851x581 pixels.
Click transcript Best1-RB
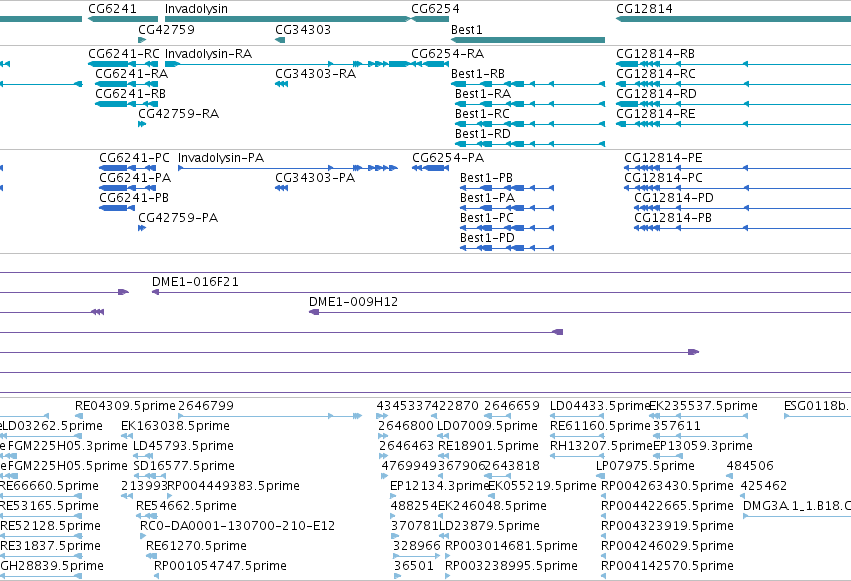[478, 74]
